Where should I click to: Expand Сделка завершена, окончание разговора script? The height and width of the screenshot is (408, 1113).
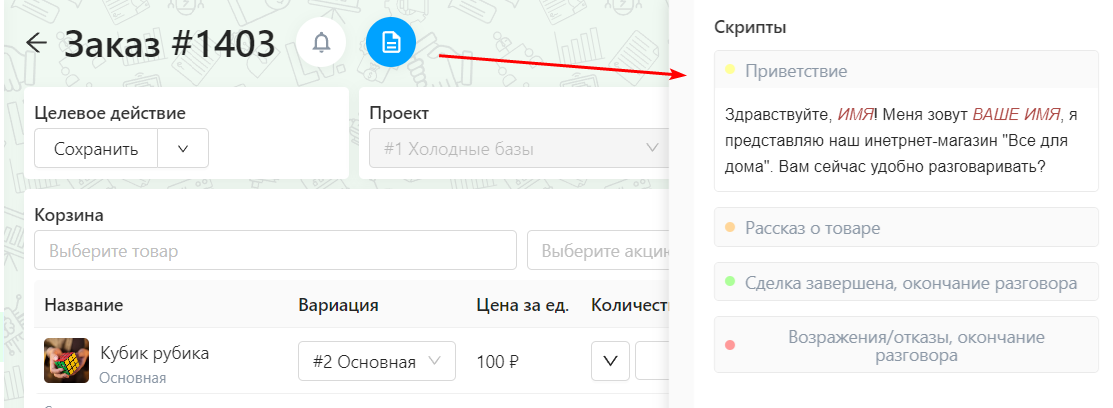point(906,282)
